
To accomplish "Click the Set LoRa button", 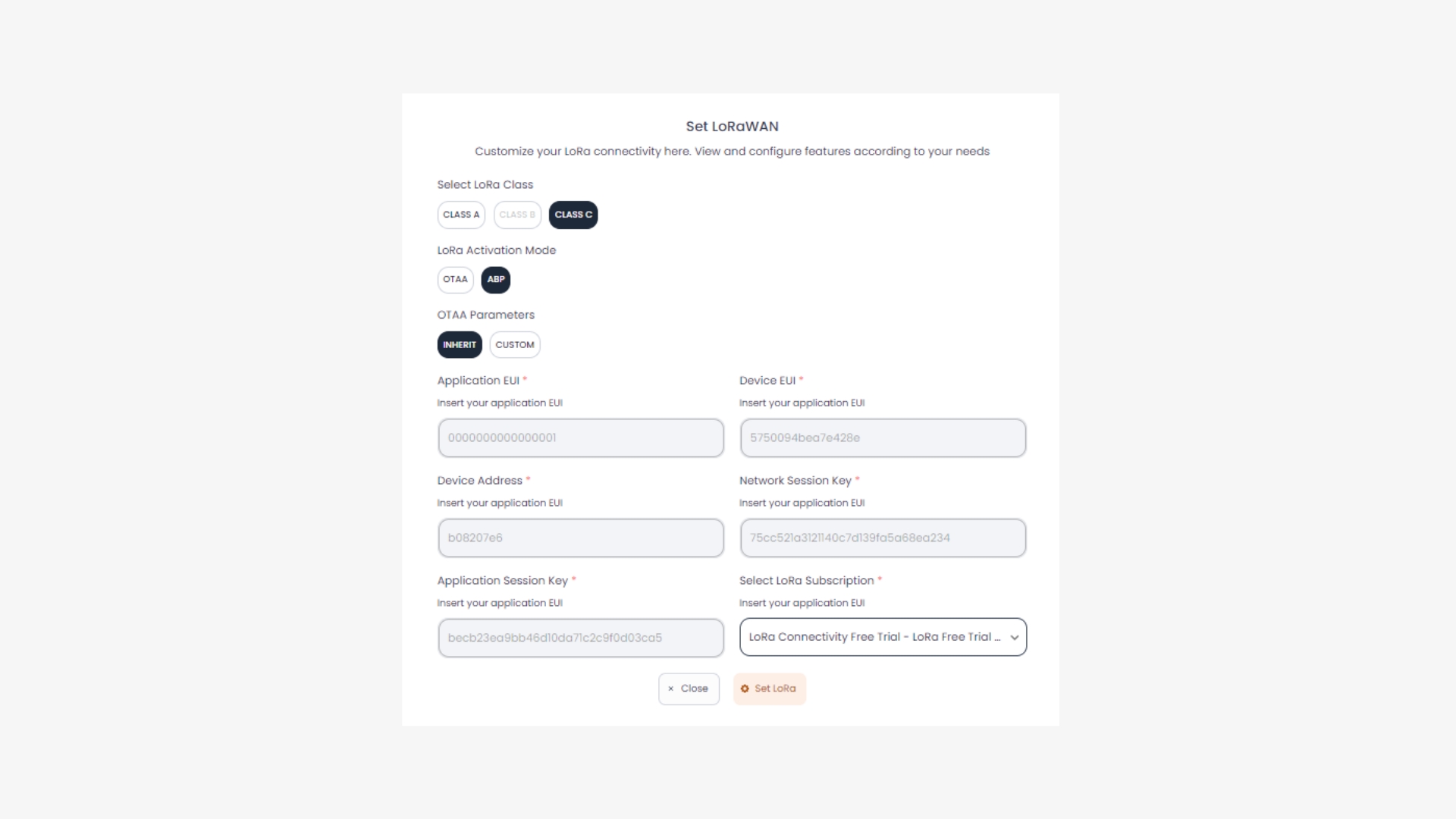I will (770, 689).
